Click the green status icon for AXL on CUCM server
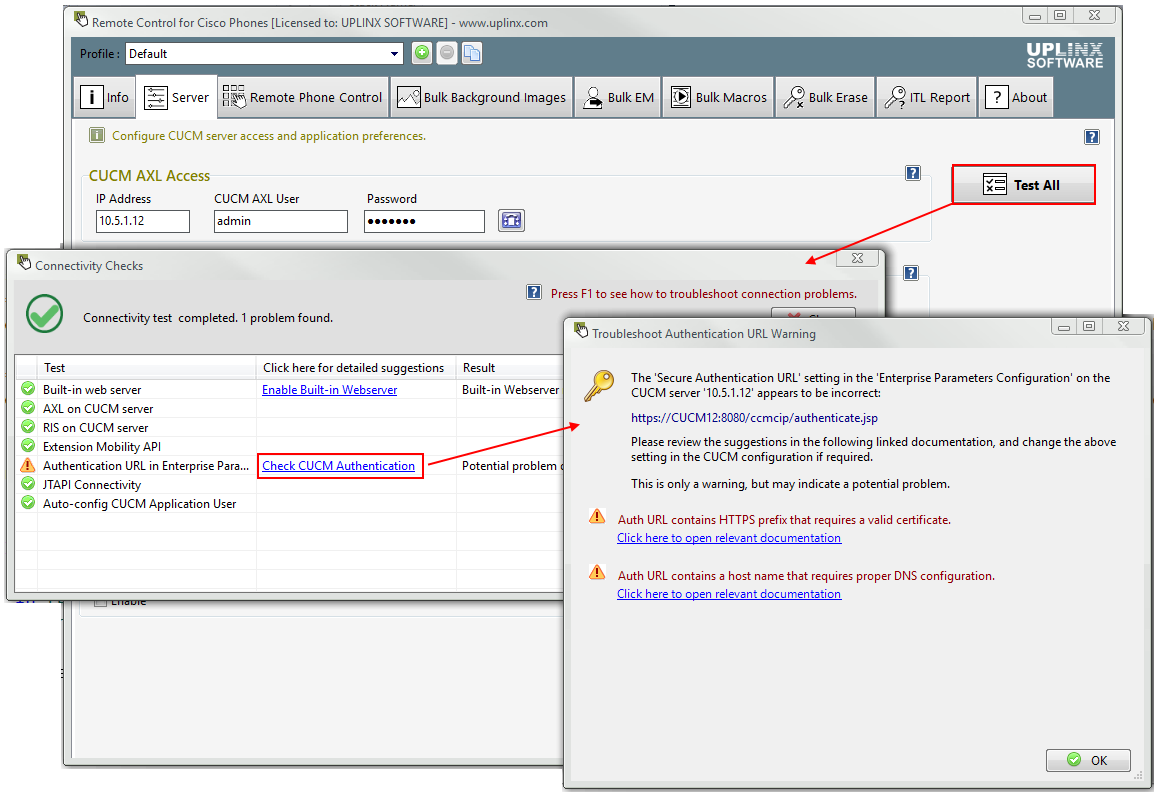1159x793 pixels. pyautogui.click(x=28, y=408)
